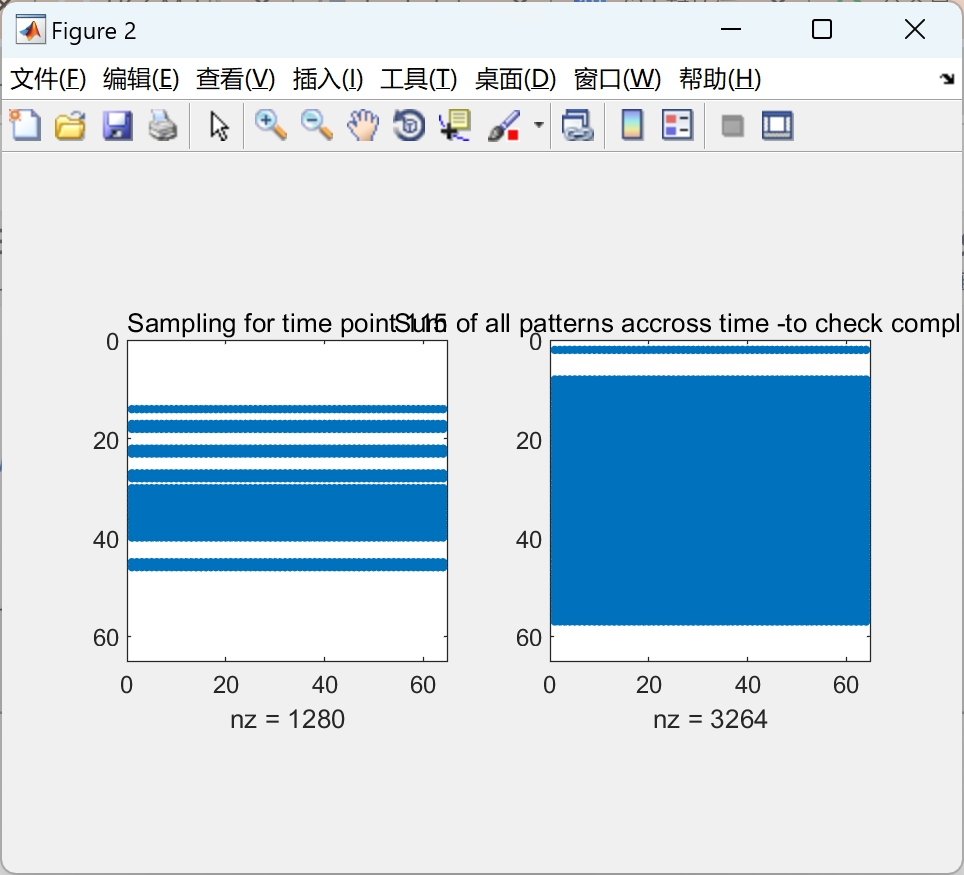Click the New Figure icon
This screenshot has width=964, height=875.
tap(25, 125)
